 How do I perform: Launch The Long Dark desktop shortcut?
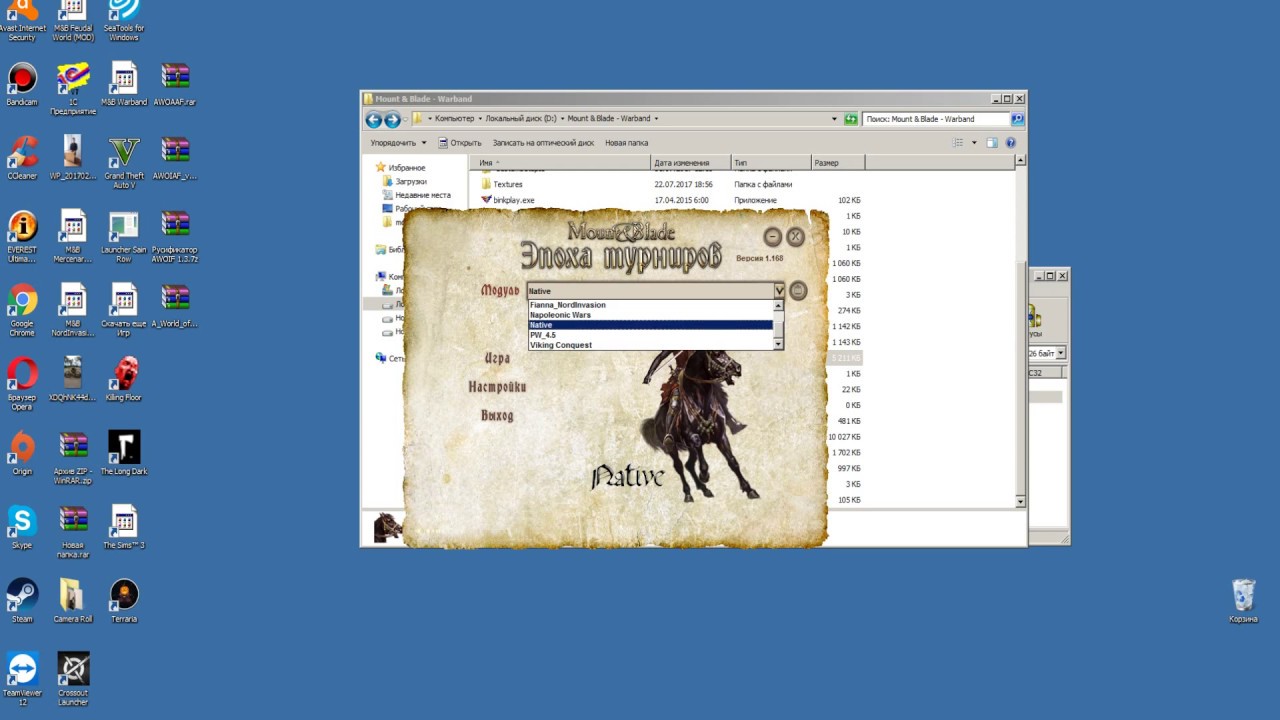pyautogui.click(x=124, y=453)
